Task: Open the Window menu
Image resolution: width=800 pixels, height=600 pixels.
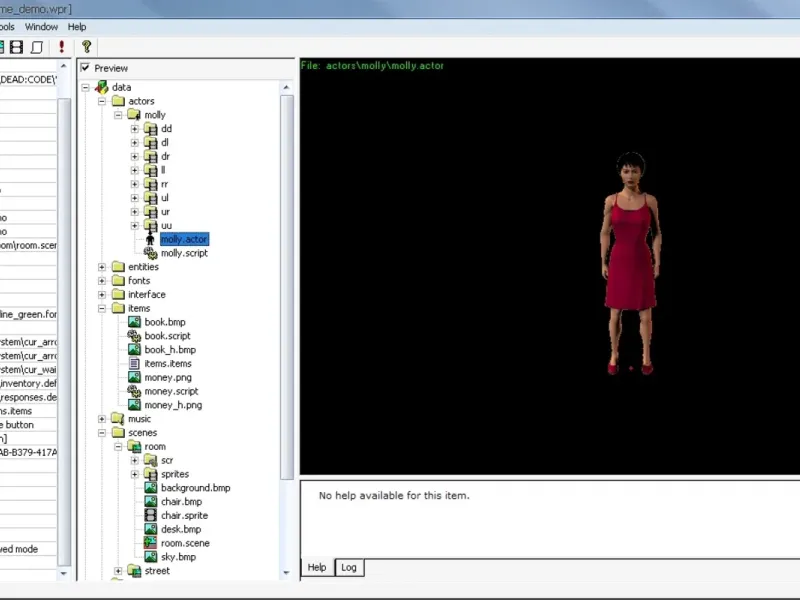Action: pyautogui.click(x=41, y=27)
